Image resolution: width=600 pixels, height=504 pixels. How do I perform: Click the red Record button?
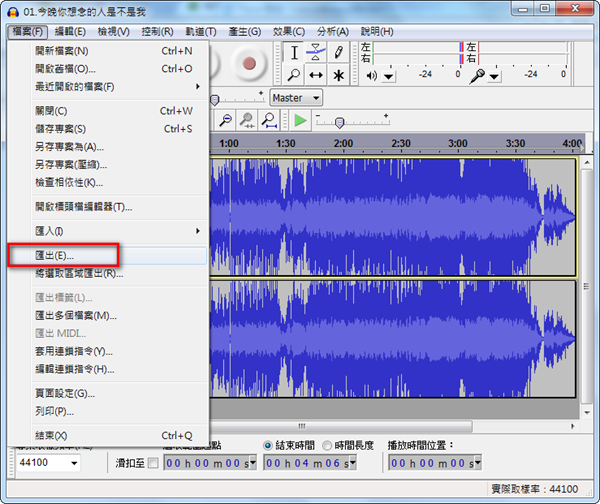249,63
